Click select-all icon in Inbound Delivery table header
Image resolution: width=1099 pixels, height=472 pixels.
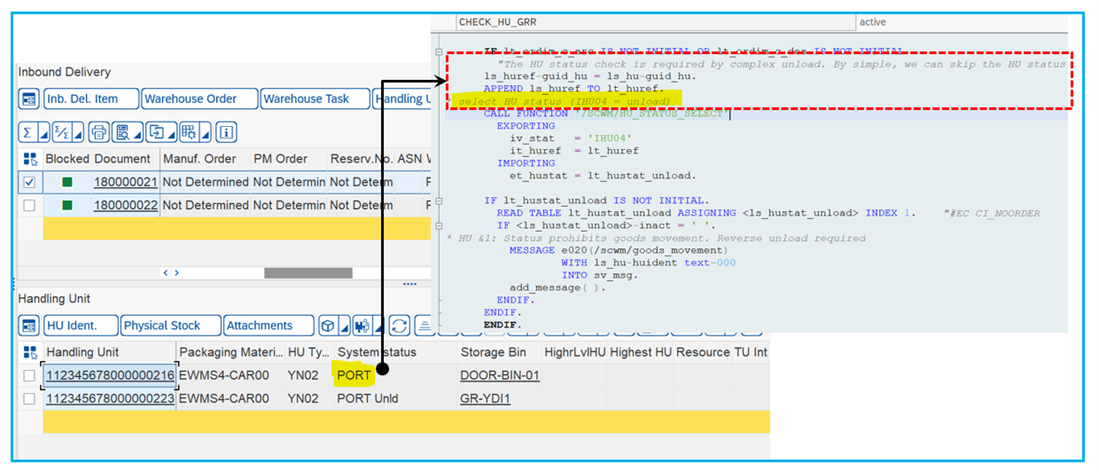coord(30,159)
